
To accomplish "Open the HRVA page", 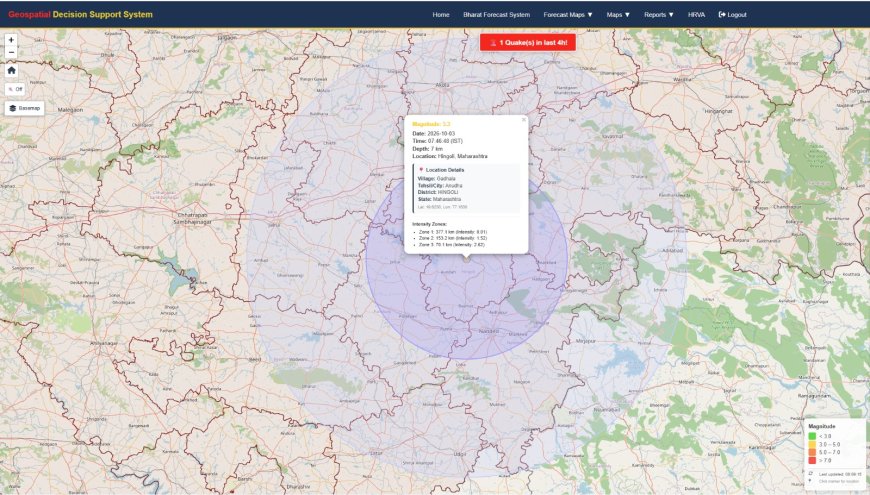I will pos(696,15).
